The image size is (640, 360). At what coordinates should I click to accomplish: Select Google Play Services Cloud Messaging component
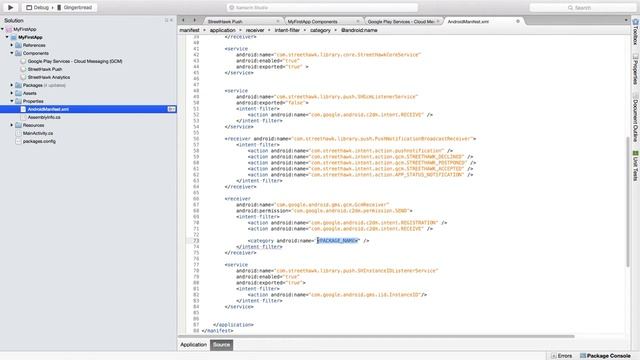[x=75, y=61]
